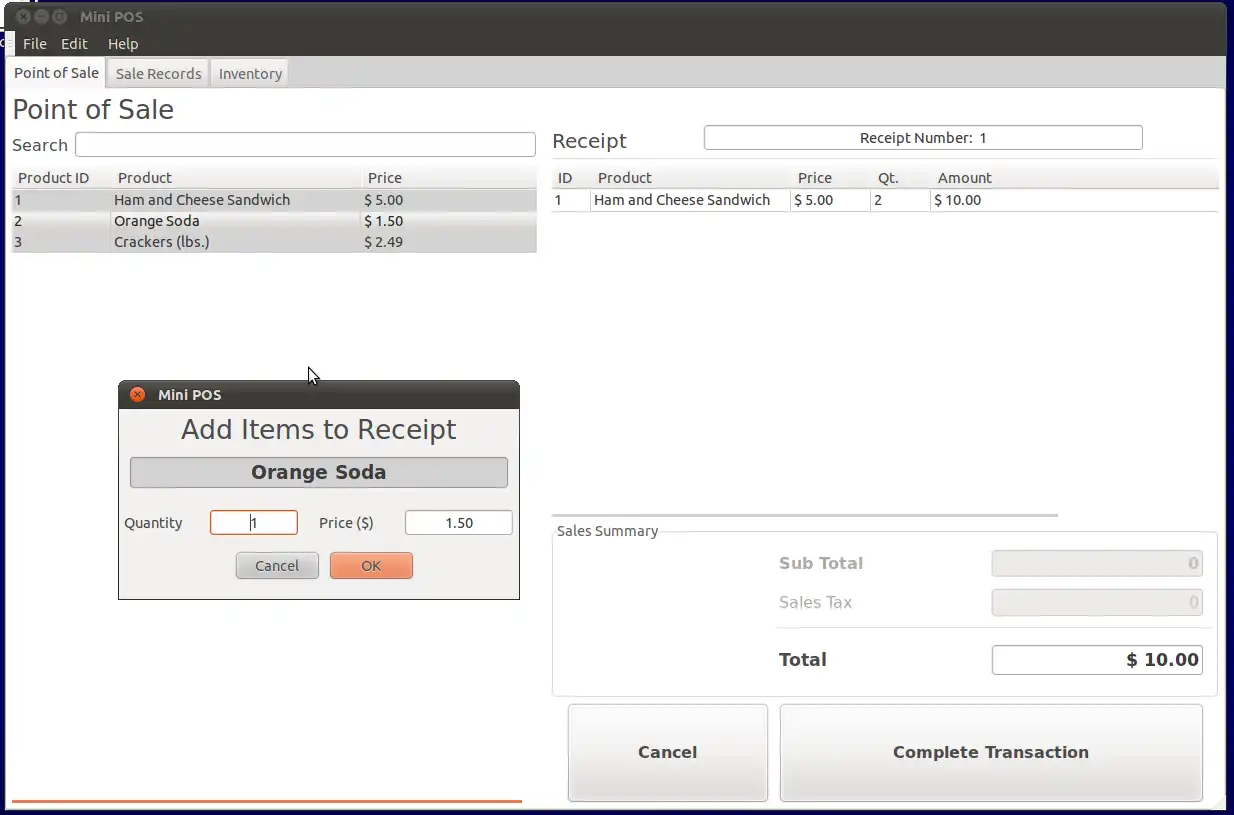Click the Price header in product list
Screen dimensions: 1234x815
449,178
